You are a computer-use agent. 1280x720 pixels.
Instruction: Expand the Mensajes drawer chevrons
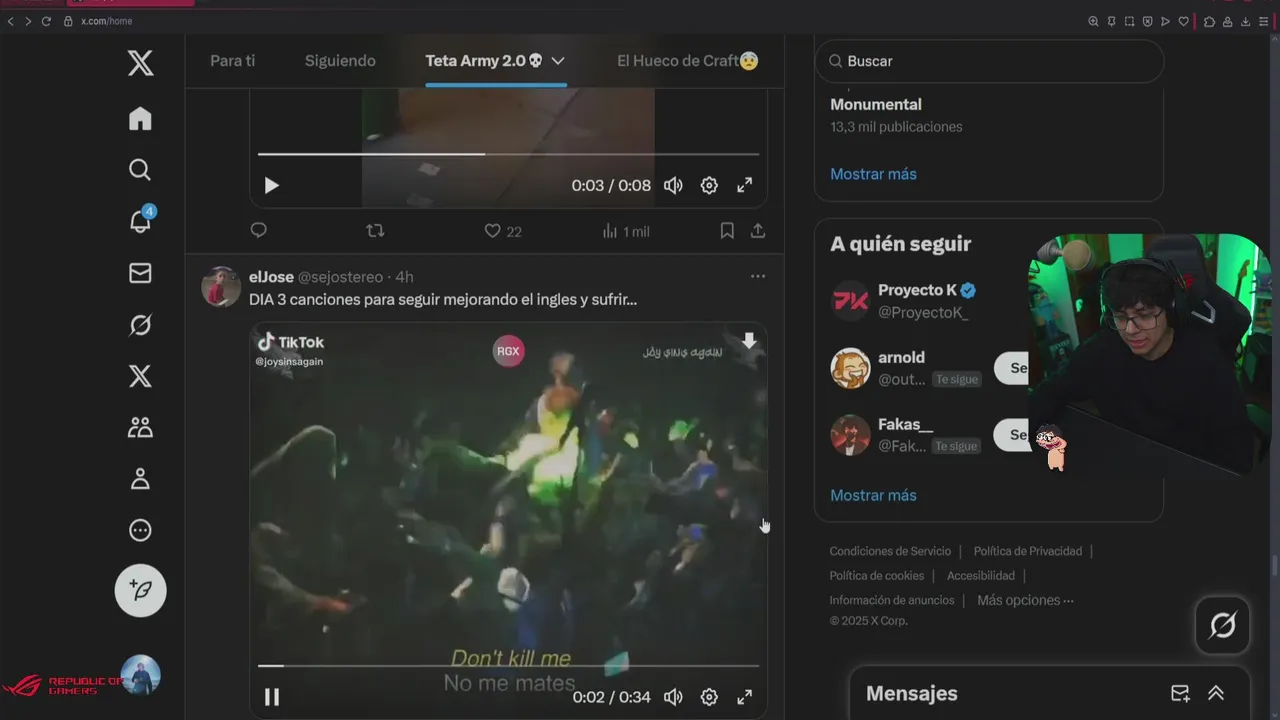1216,694
